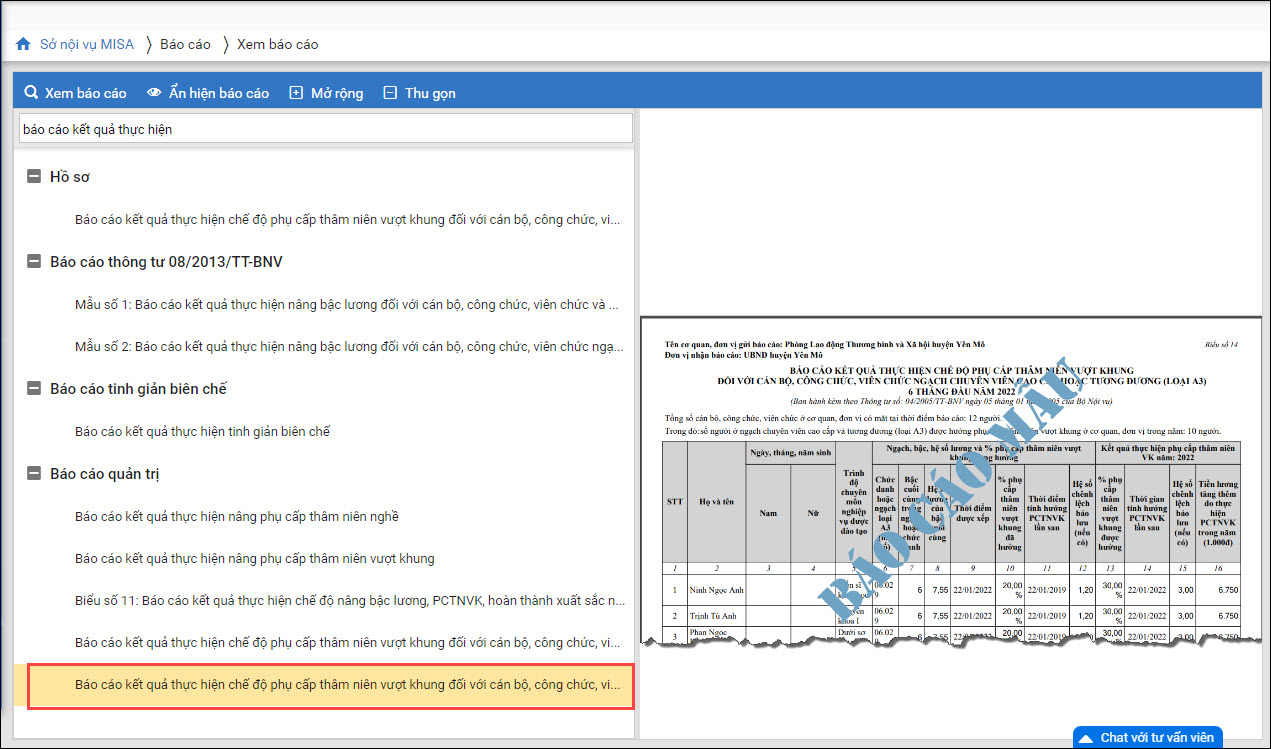Open Báo cáo kết quả thực hiện tinh giản biên chế

pos(202,431)
